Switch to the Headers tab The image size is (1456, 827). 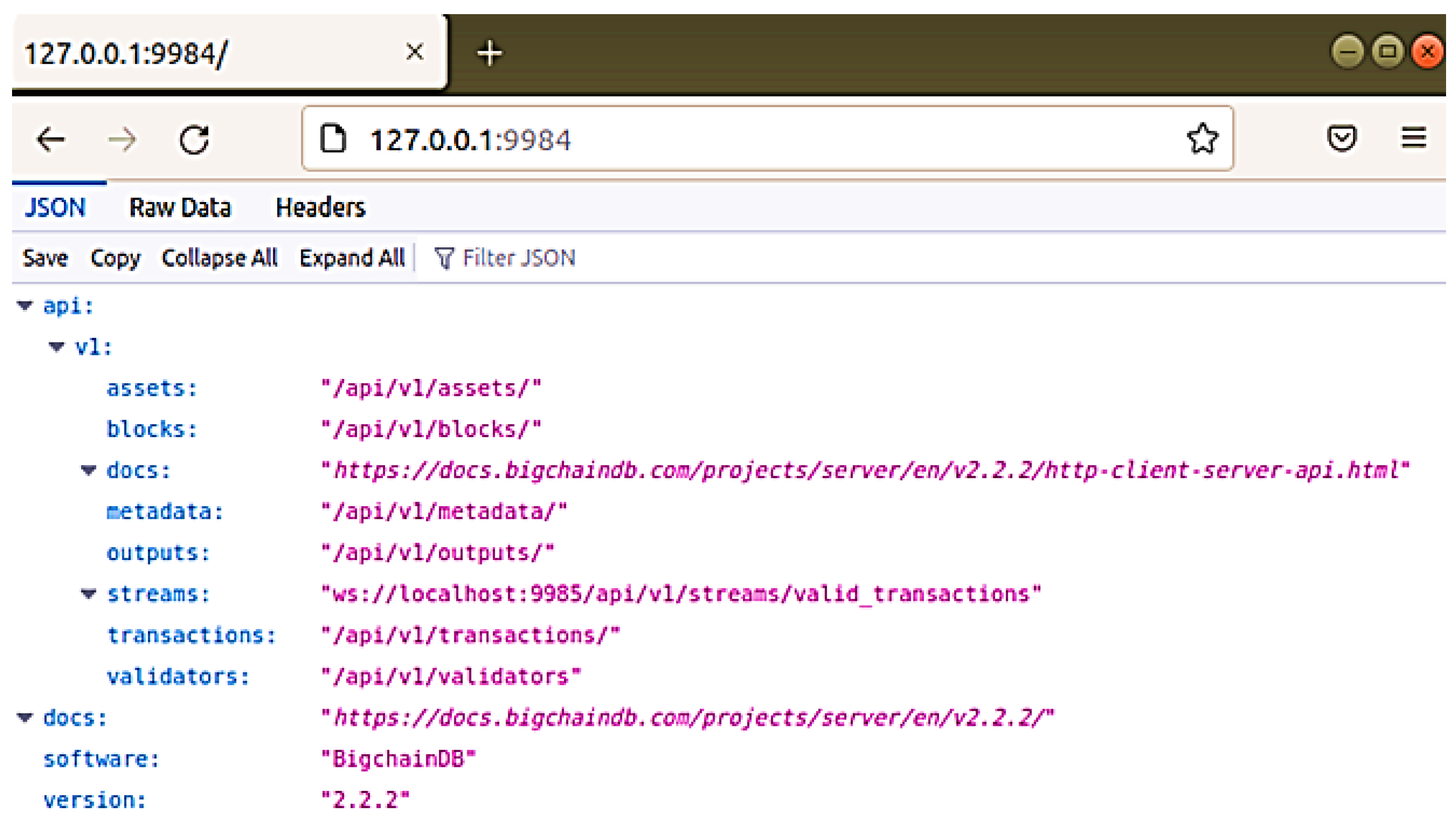(320, 208)
